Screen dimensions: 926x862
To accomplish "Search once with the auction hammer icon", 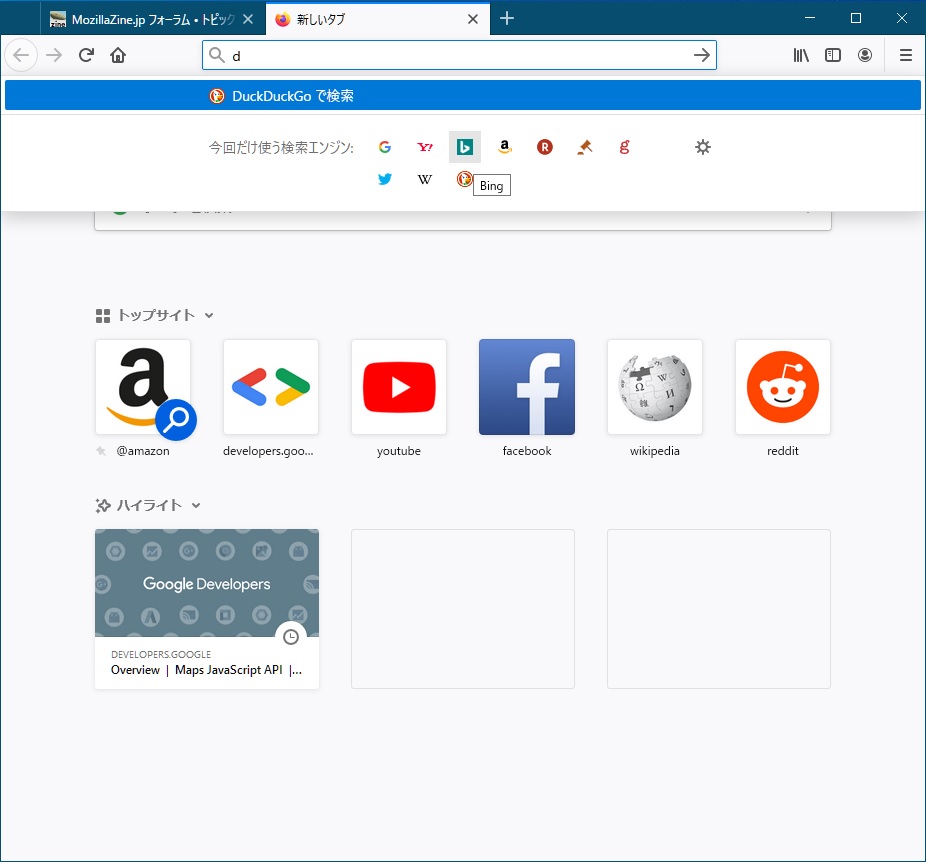I will pos(585,147).
